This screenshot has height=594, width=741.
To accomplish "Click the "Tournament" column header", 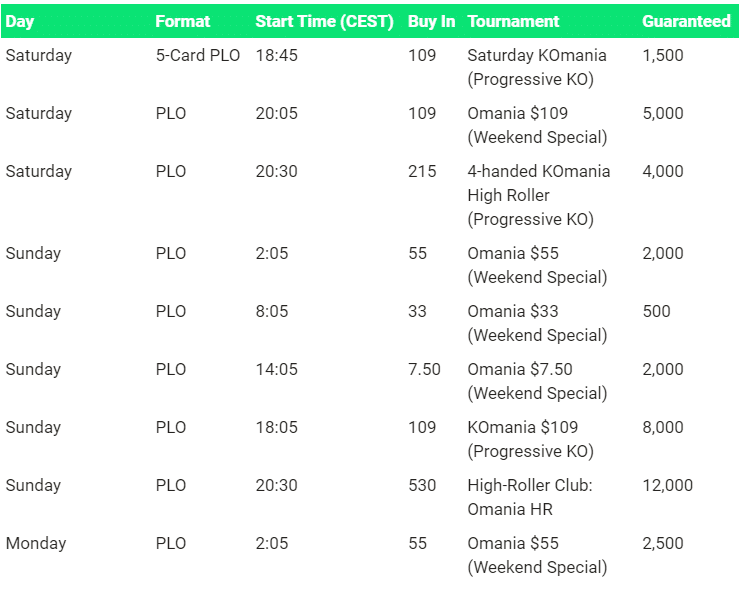I will (x=513, y=21).
